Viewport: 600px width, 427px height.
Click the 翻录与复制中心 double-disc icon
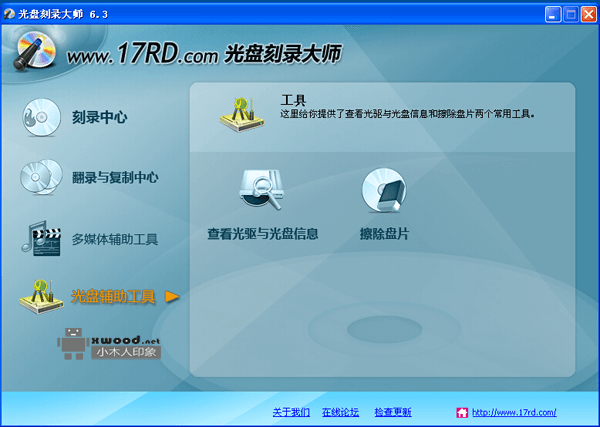click(41, 177)
